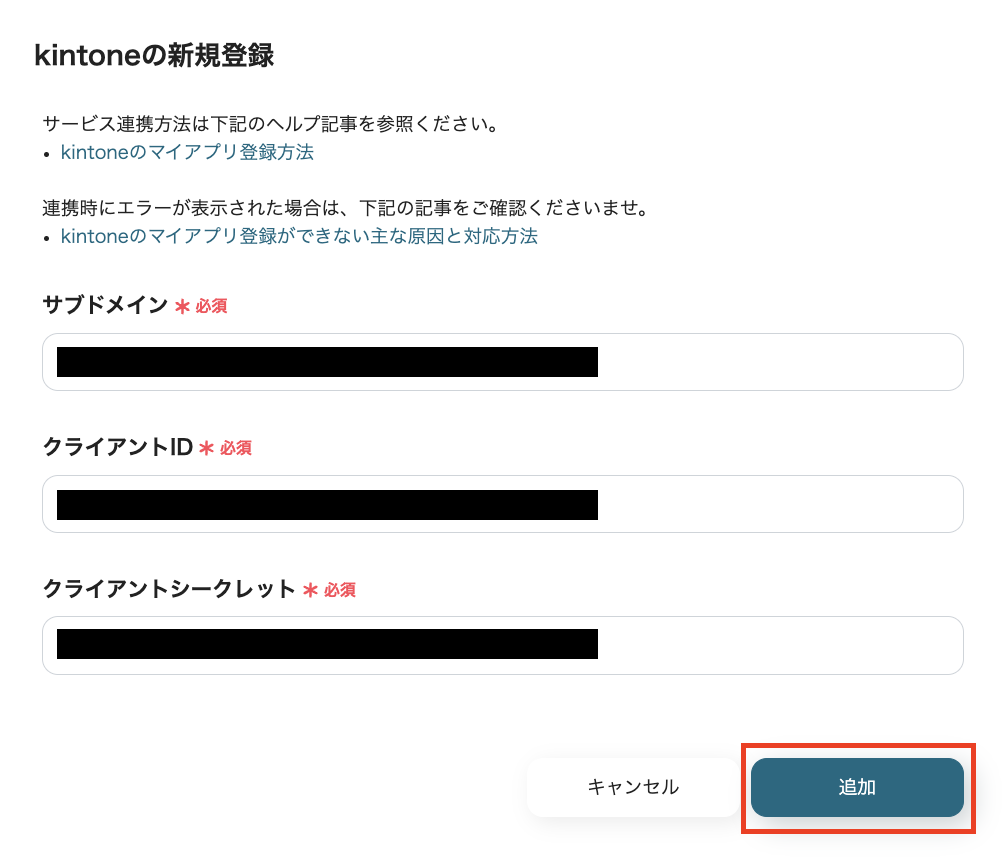This screenshot has width=1006, height=858.
Task: Click the redacted value in the クライアントシークレット field
Action: click(x=325, y=645)
